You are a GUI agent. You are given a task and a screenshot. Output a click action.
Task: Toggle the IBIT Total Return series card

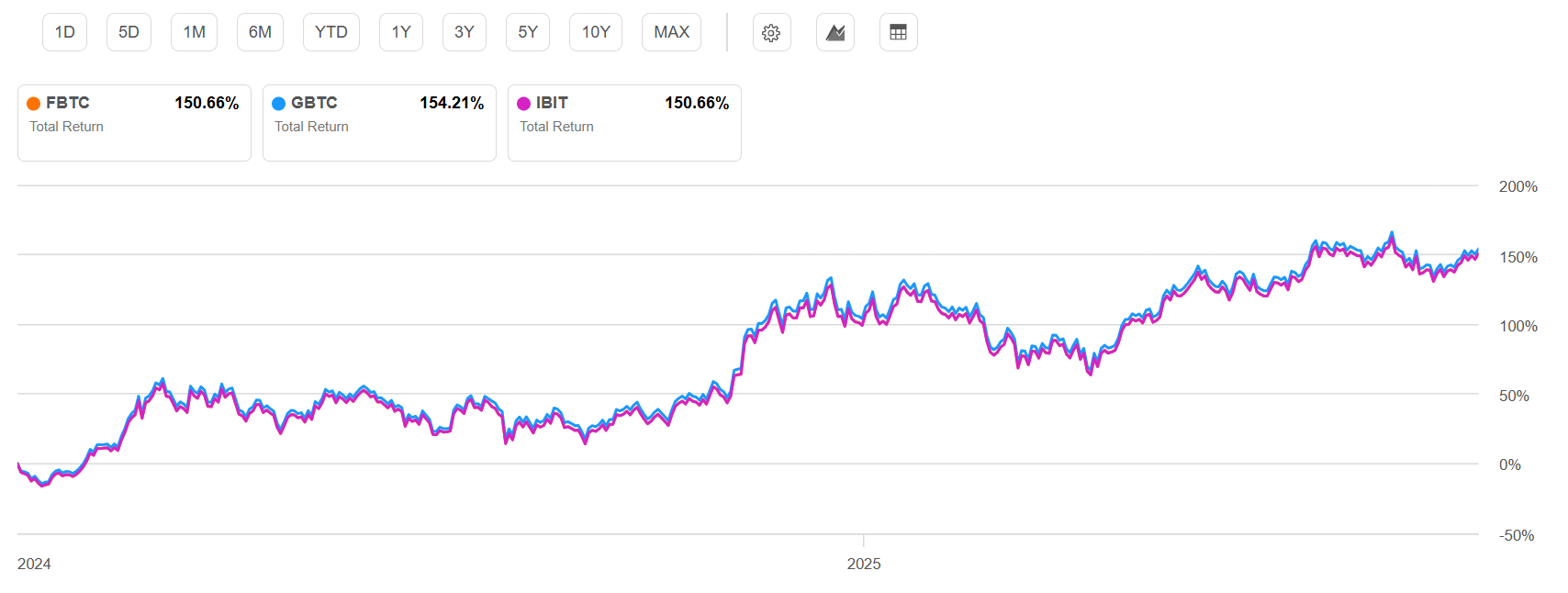[x=624, y=123]
